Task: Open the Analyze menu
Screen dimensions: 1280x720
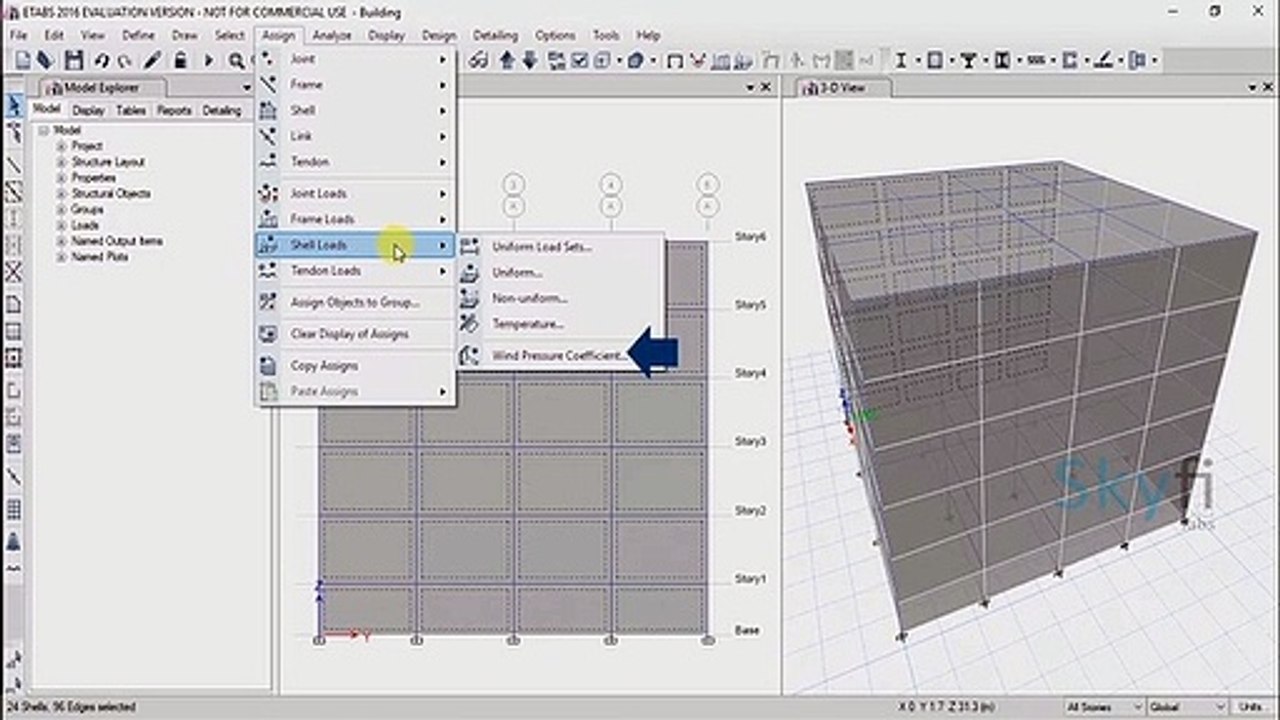Action: click(x=332, y=35)
